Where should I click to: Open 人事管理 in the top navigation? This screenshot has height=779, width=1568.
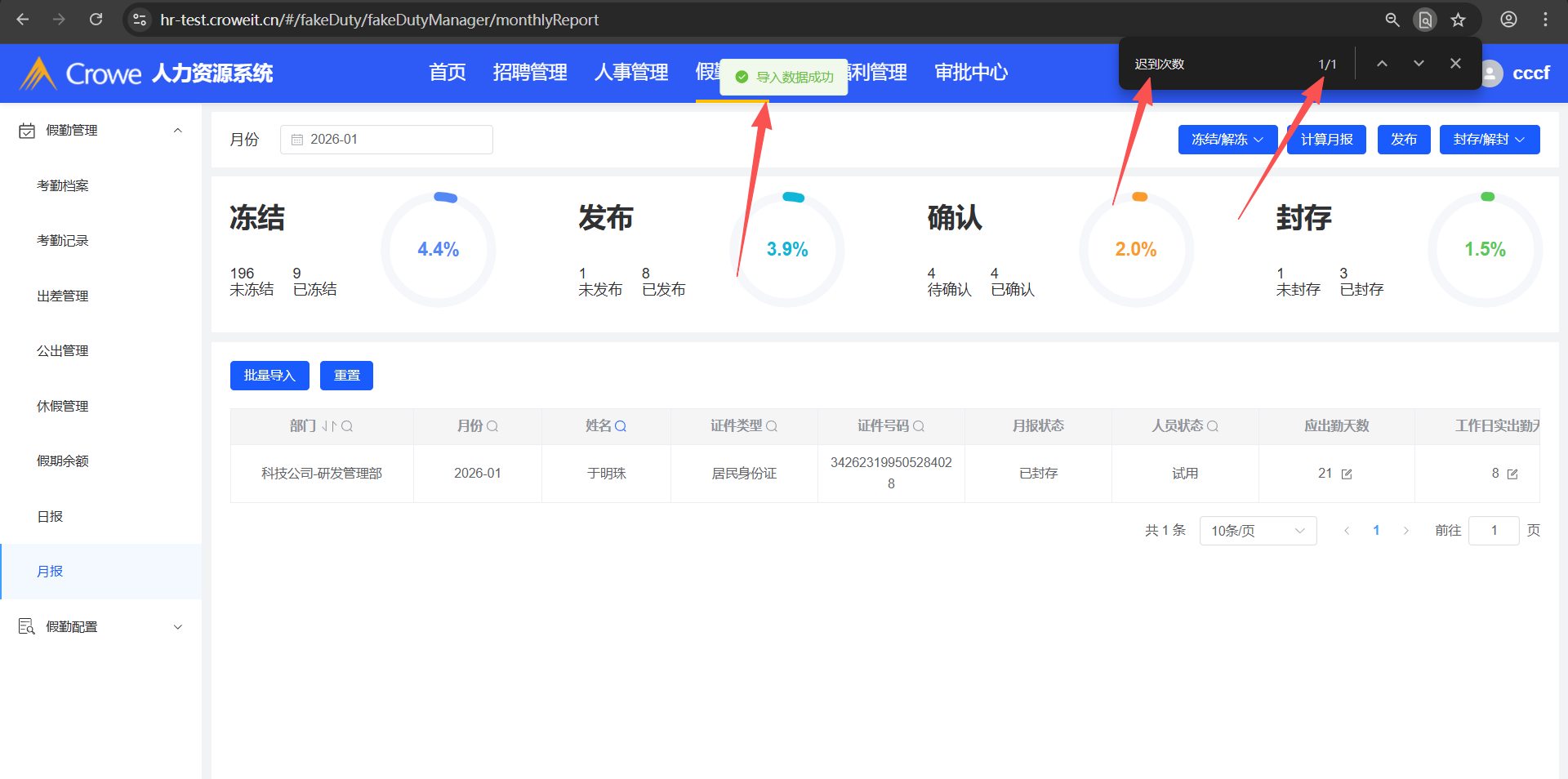pyautogui.click(x=631, y=73)
